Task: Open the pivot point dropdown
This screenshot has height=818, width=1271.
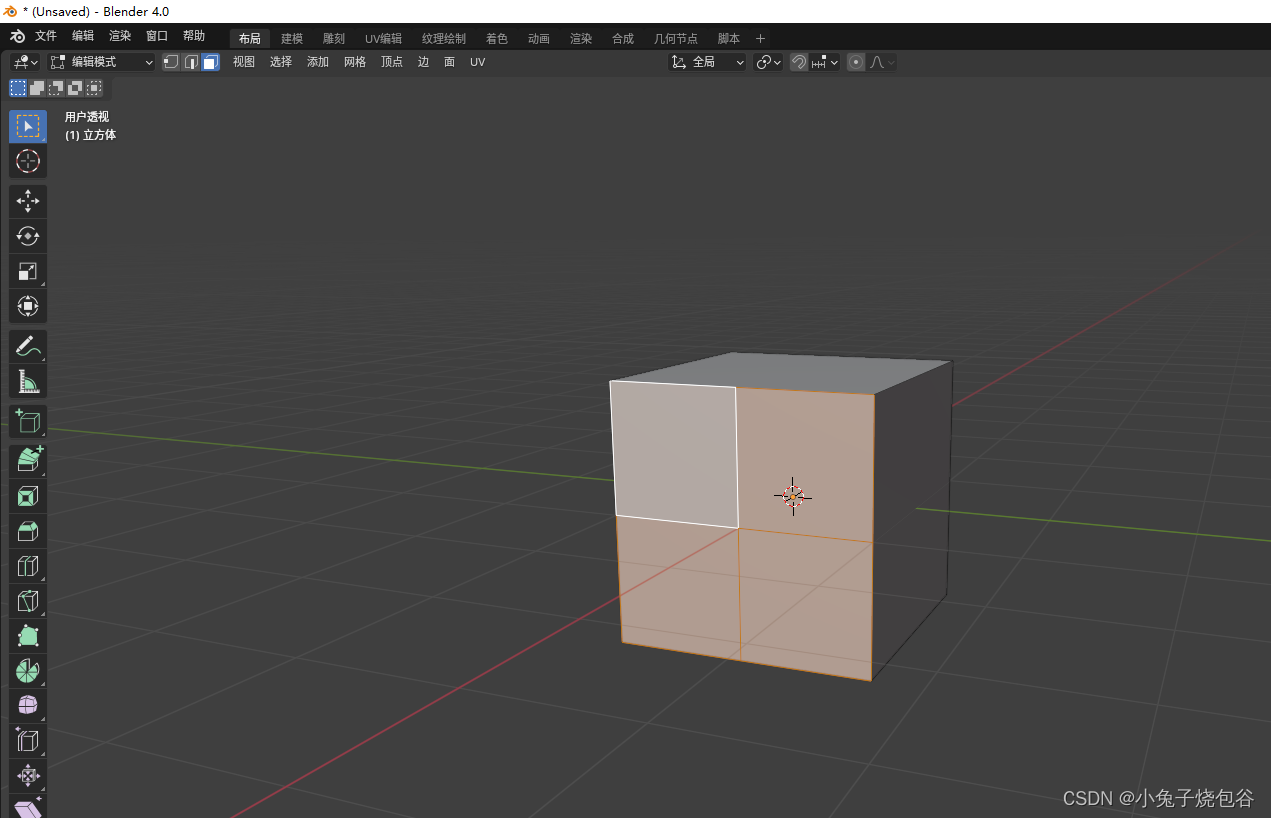Action: pos(769,62)
